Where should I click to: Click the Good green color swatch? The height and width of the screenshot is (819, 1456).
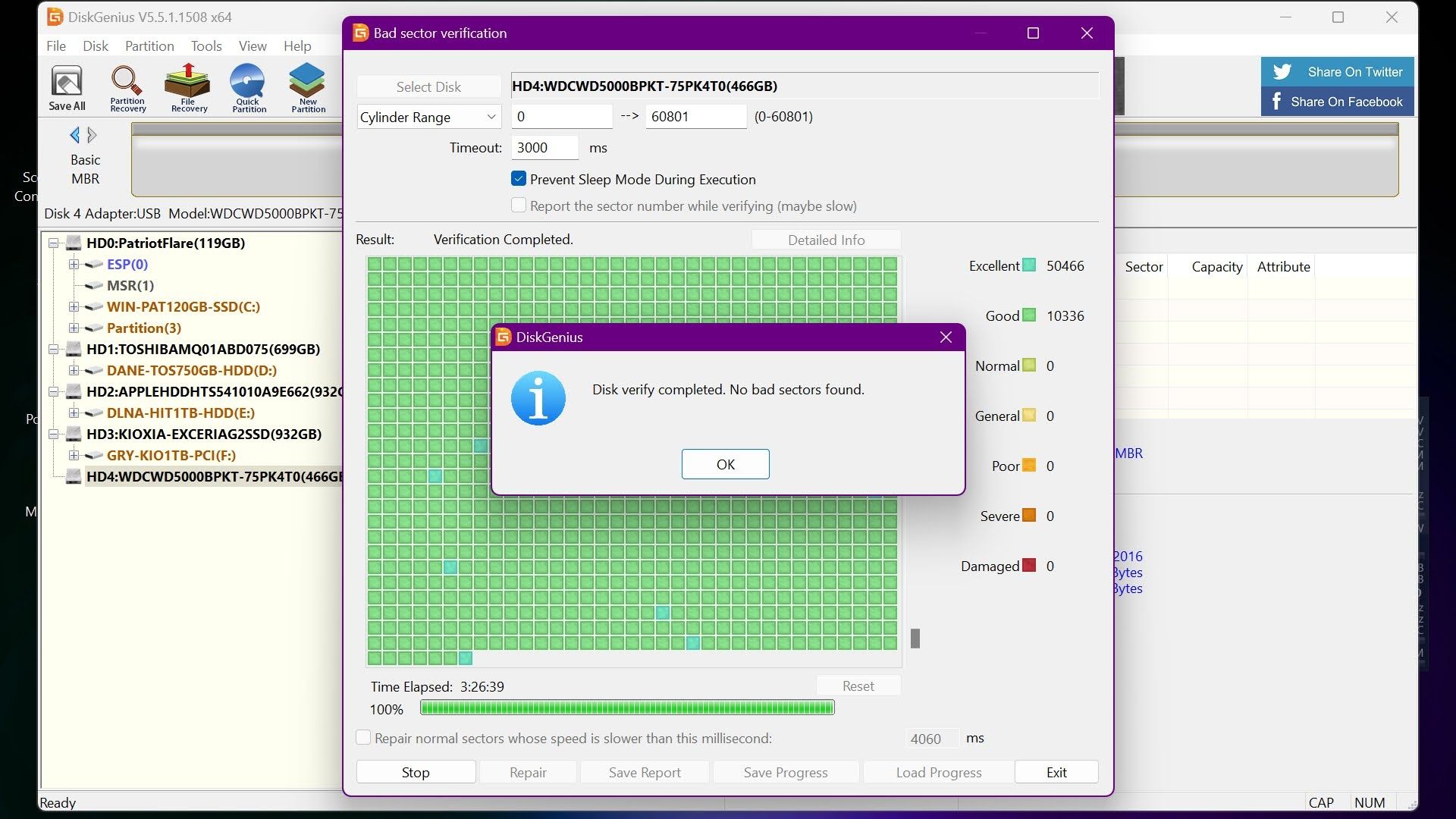(x=1029, y=315)
